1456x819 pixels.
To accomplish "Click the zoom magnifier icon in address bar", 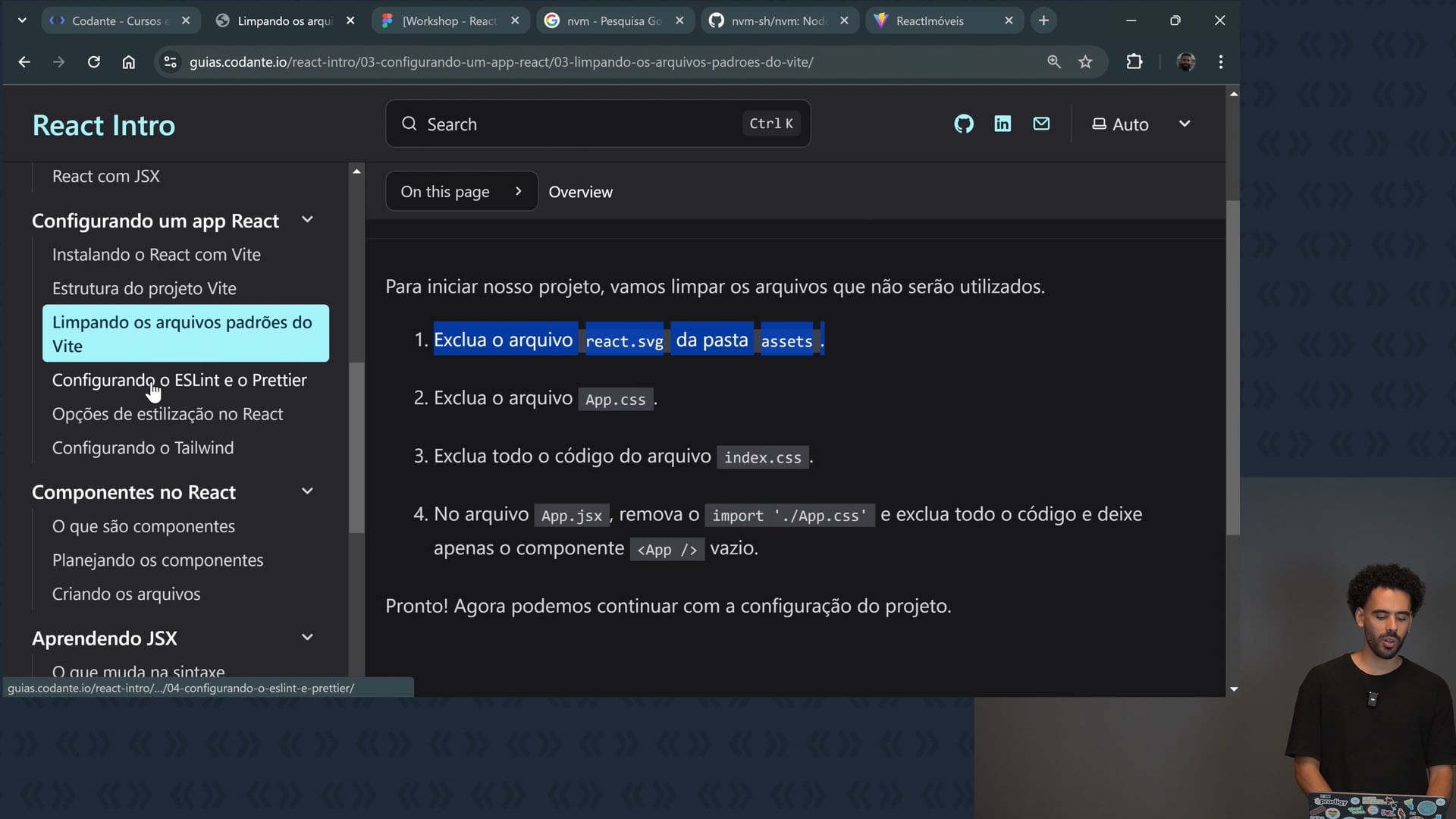I will pyautogui.click(x=1053, y=62).
